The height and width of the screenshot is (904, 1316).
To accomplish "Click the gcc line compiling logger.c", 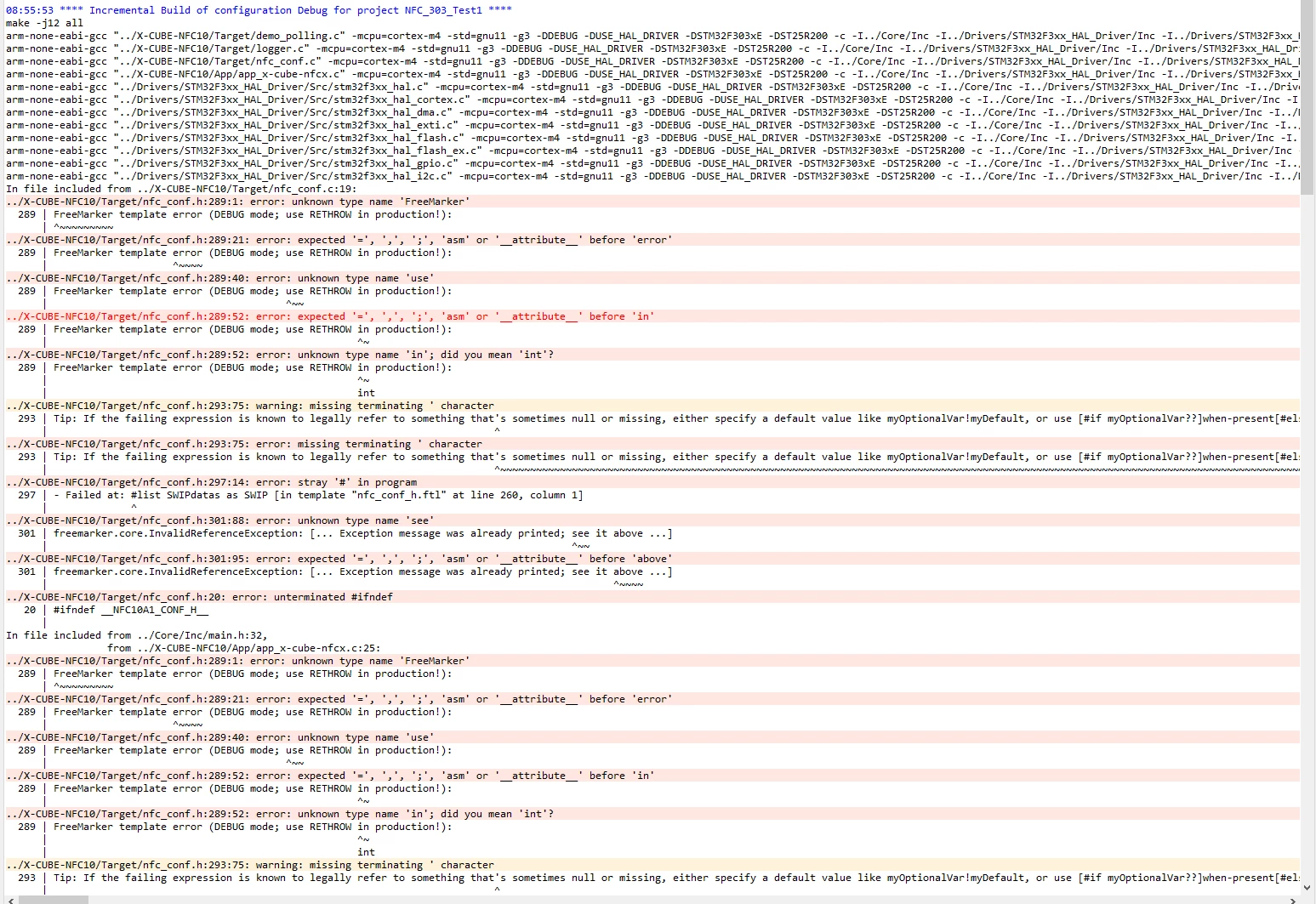I will tap(652, 48).
